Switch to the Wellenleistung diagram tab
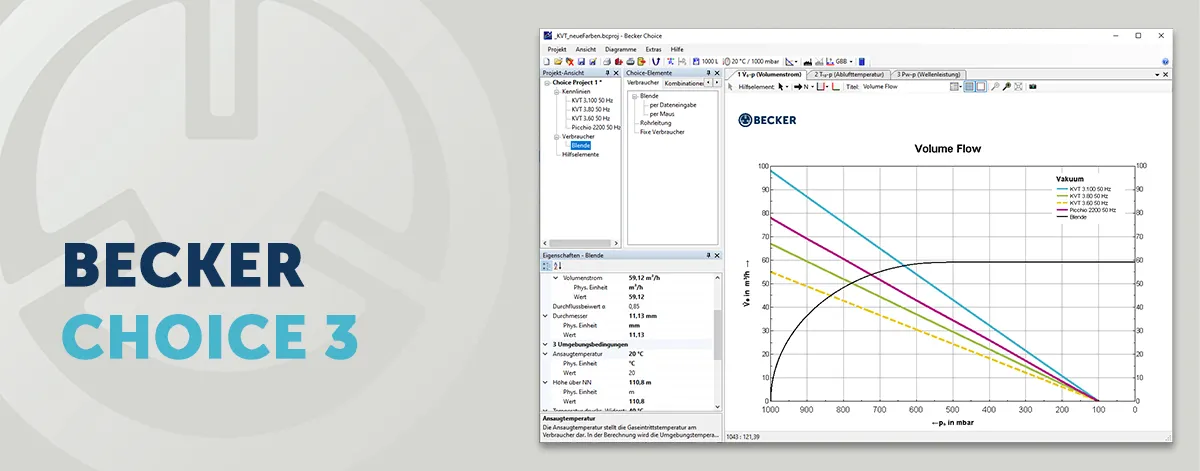This screenshot has height=471, width=1200. (930, 74)
